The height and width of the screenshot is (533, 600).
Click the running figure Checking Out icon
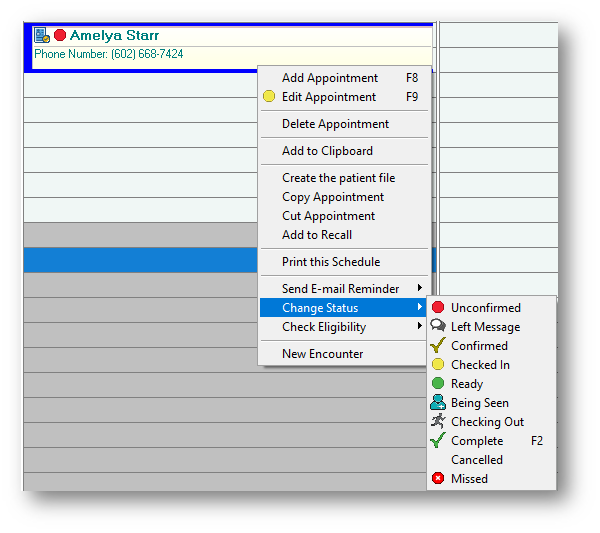click(x=438, y=421)
